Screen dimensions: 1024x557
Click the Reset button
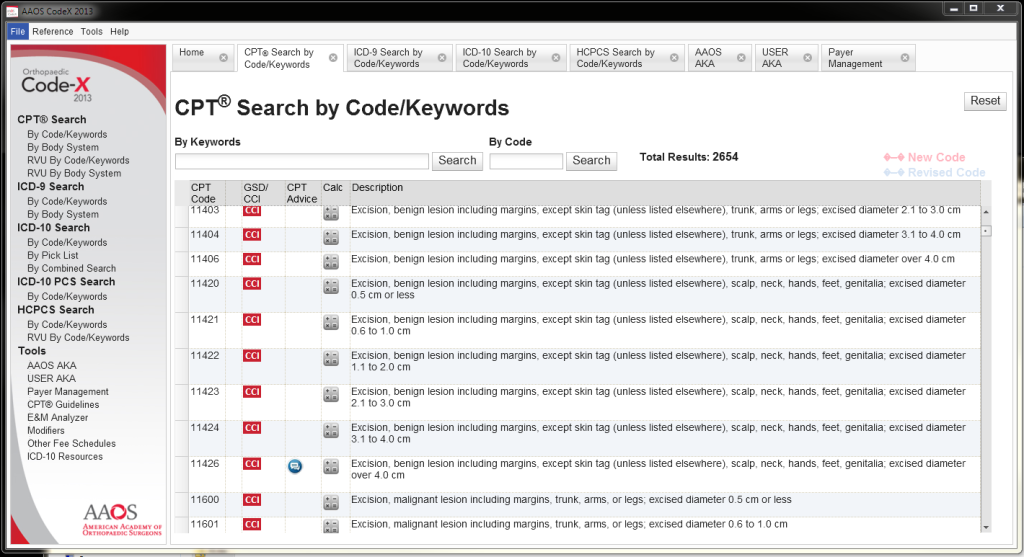point(985,101)
